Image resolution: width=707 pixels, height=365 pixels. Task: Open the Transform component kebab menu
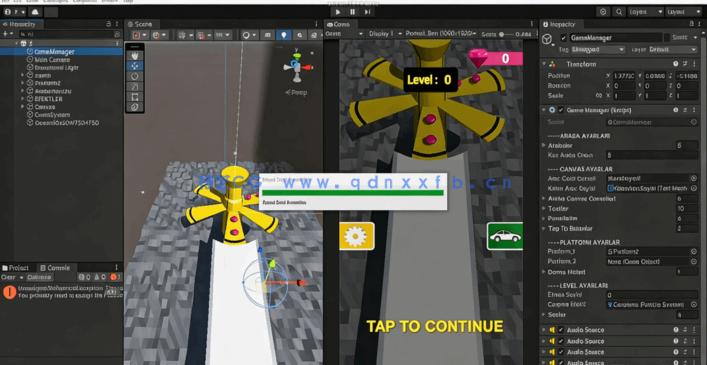[x=695, y=64]
